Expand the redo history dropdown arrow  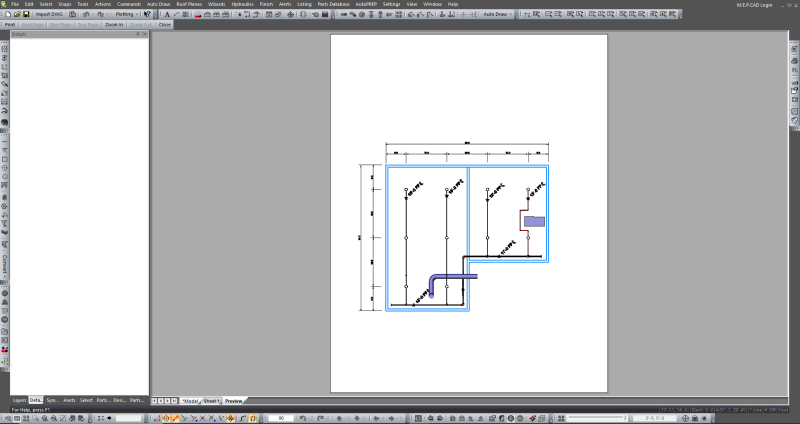(109, 14)
